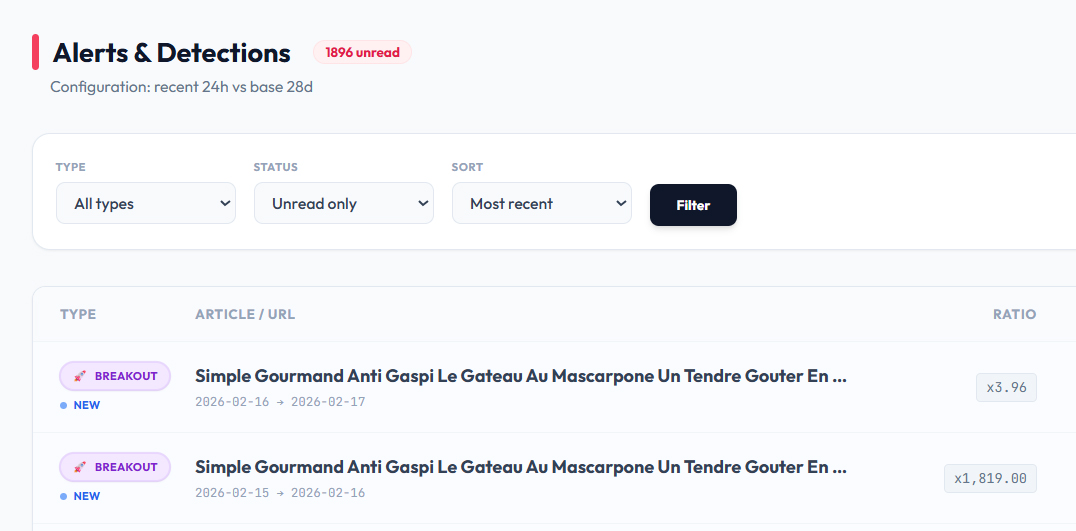The width and height of the screenshot is (1076, 531).
Task: Click the RATIO column header
Action: coord(1014,314)
